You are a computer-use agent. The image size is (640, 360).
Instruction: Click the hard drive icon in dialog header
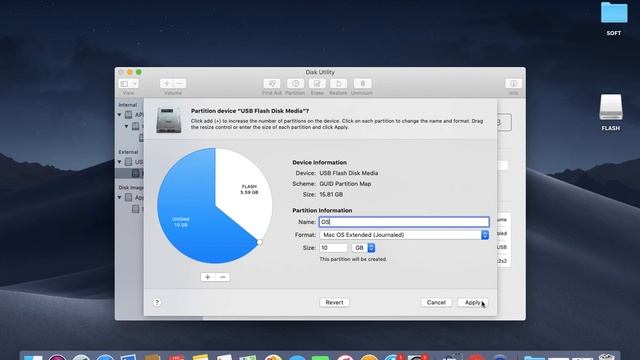coord(169,120)
